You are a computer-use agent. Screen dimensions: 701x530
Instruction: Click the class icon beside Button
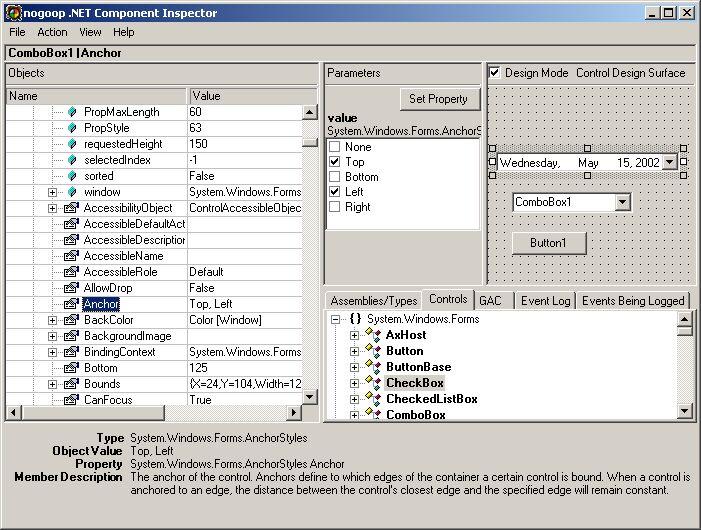(373, 350)
